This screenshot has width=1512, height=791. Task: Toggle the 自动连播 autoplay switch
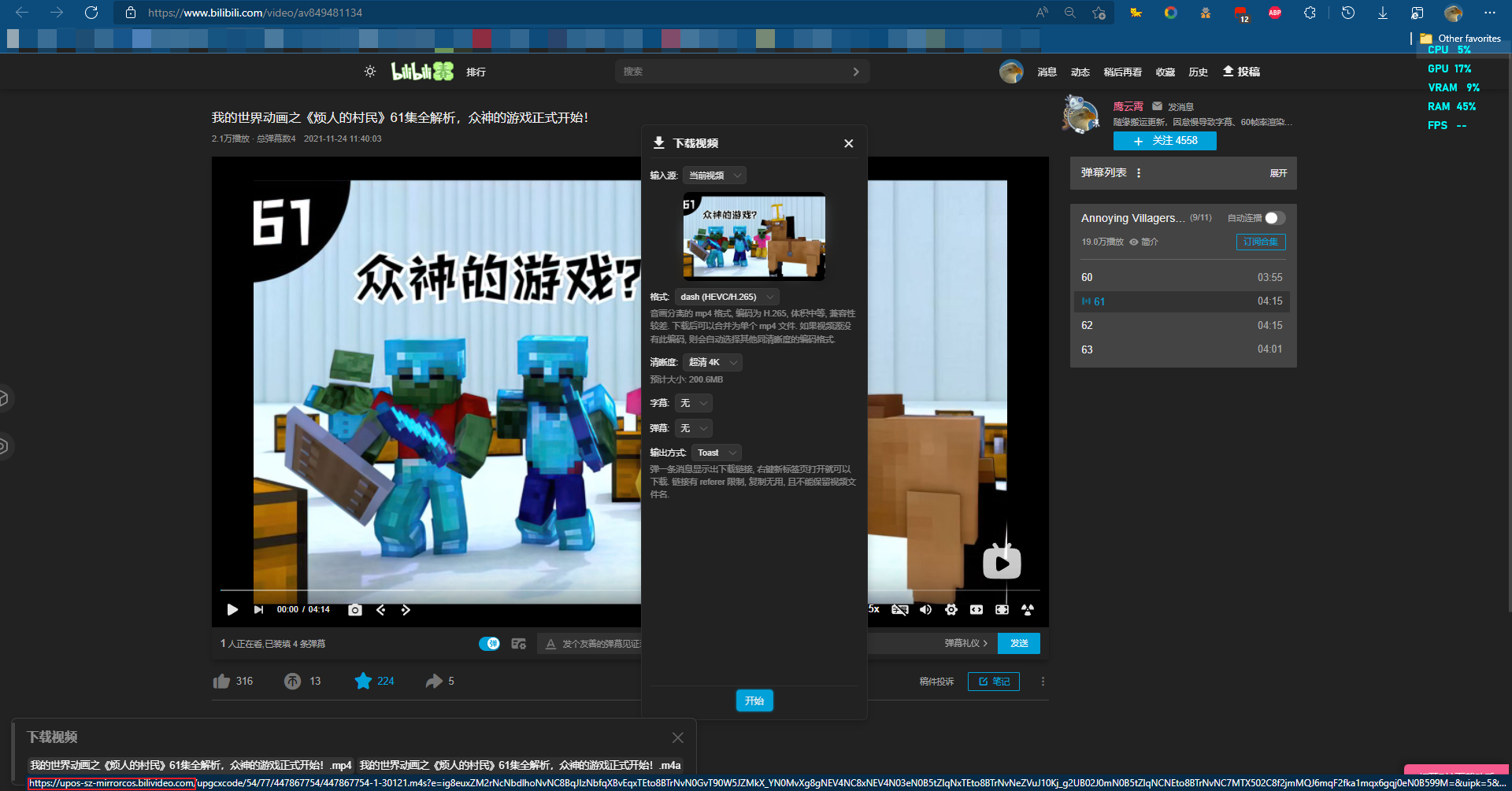(x=1275, y=218)
